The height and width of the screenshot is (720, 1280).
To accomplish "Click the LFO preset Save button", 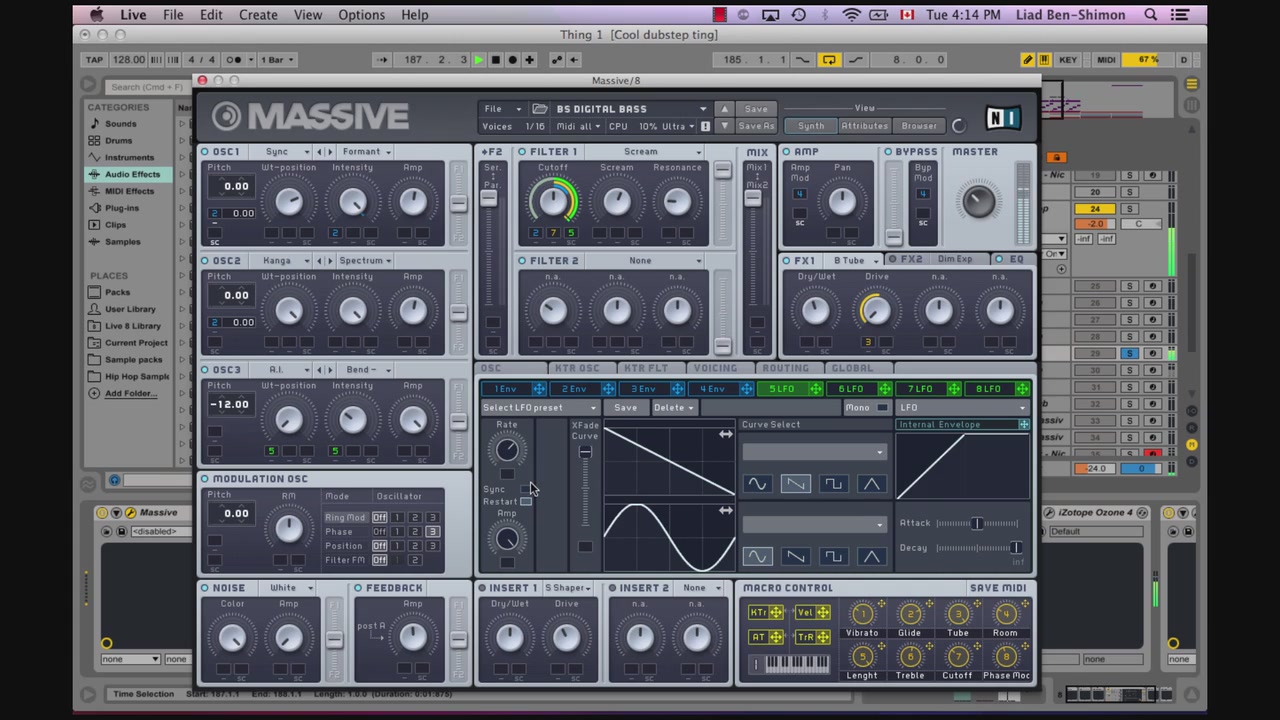I will [625, 408].
